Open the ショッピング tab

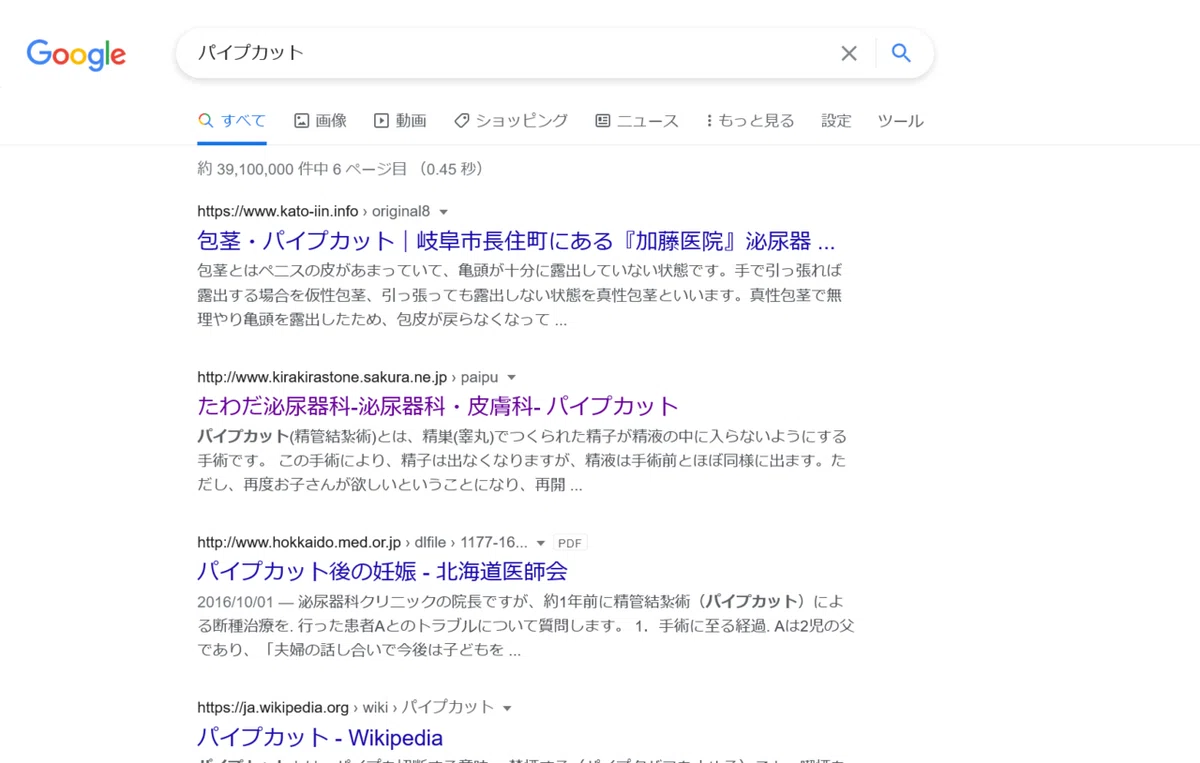[x=511, y=121]
